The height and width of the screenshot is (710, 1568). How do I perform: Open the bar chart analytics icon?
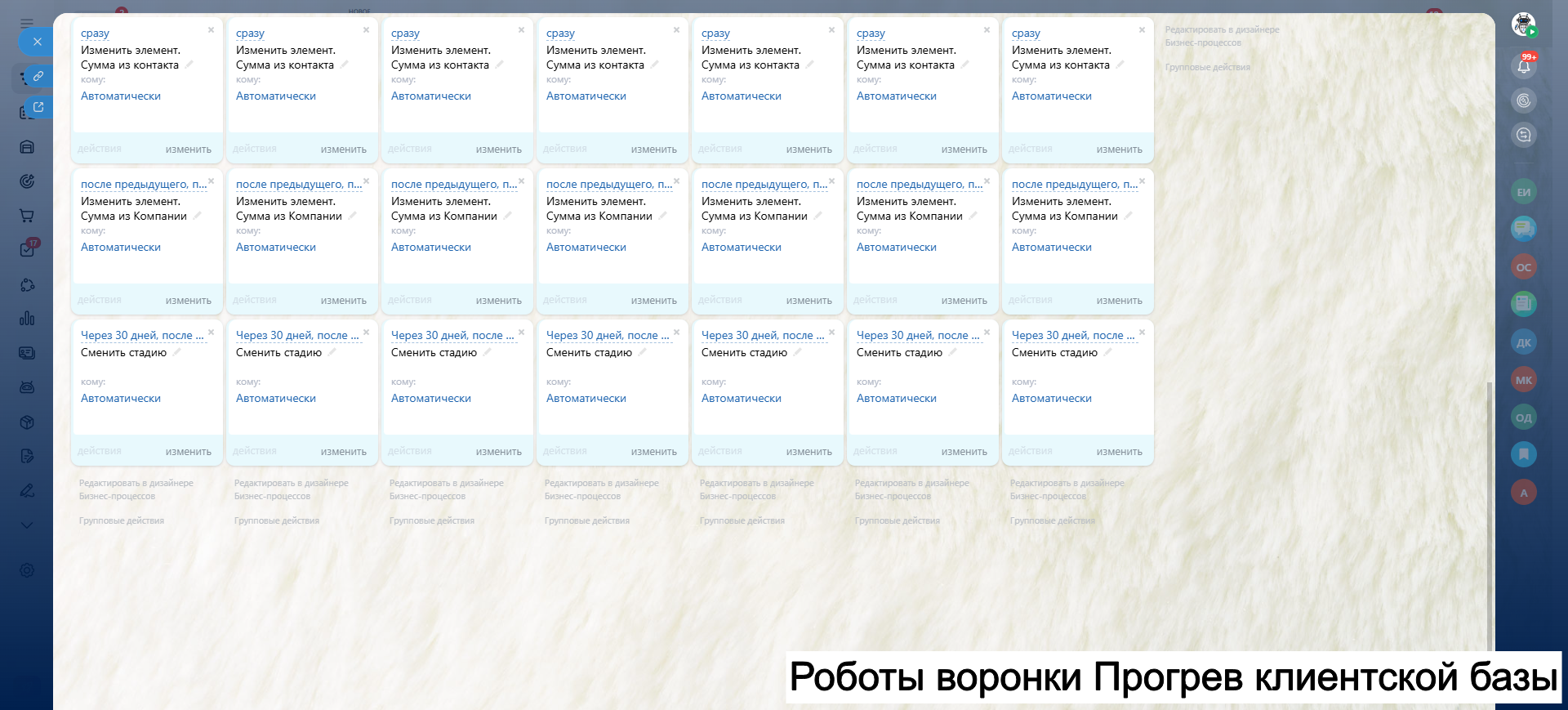click(27, 319)
